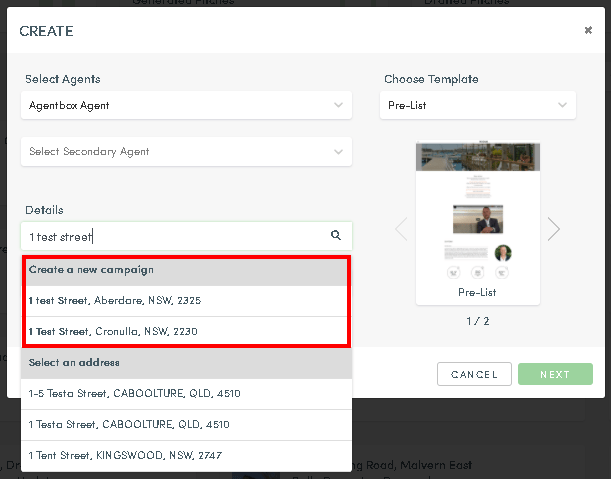
Task: Click the Select an address header
Action: [x=186, y=362]
